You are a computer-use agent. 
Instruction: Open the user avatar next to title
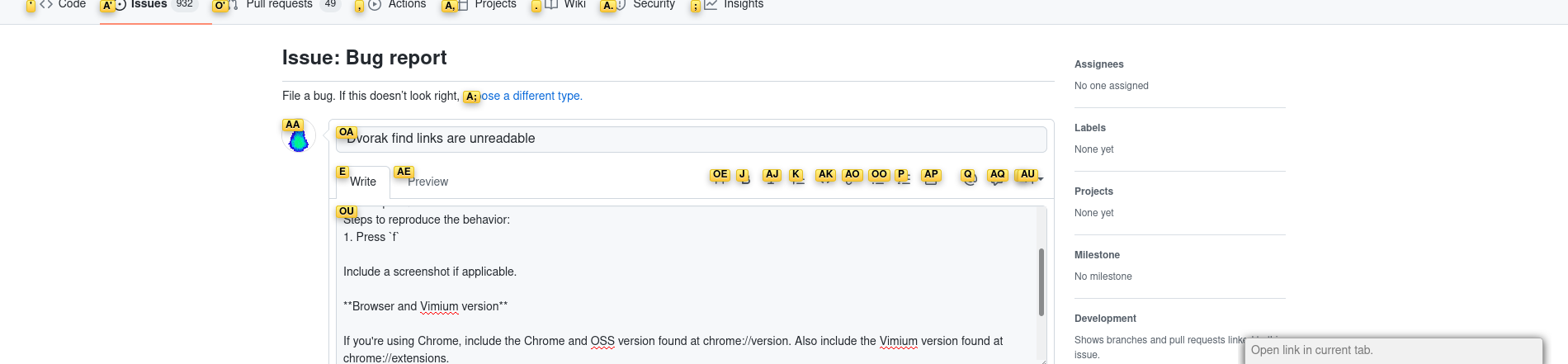(298, 138)
